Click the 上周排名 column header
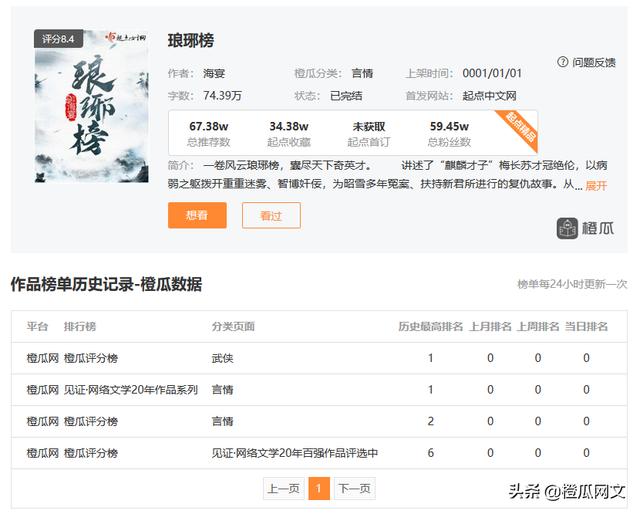640x514 pixels. pos(538,327)
